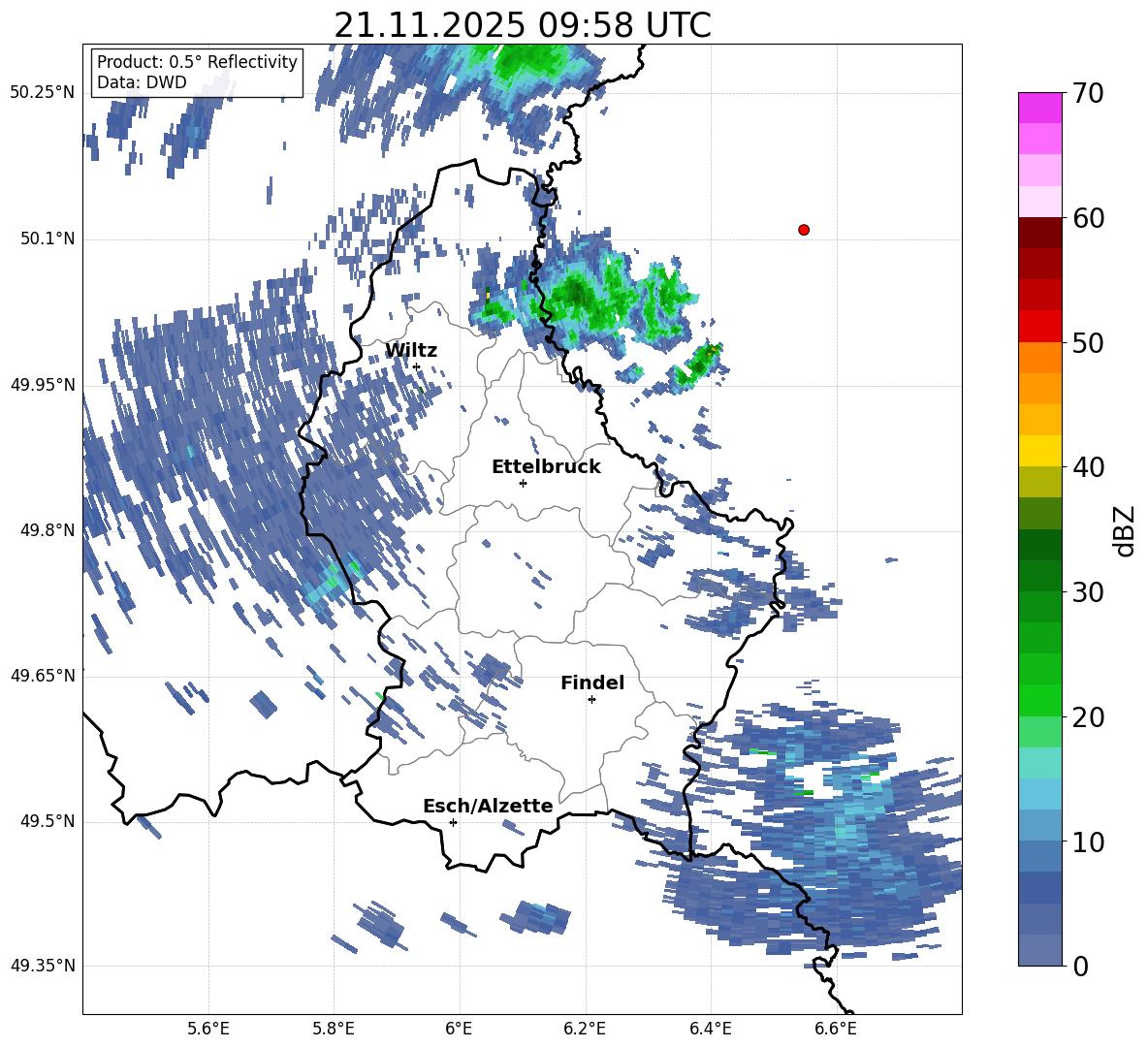The image size is (1148, 1048).
Task: Click the colorbar tick label 0
Action: (1080, 967)
